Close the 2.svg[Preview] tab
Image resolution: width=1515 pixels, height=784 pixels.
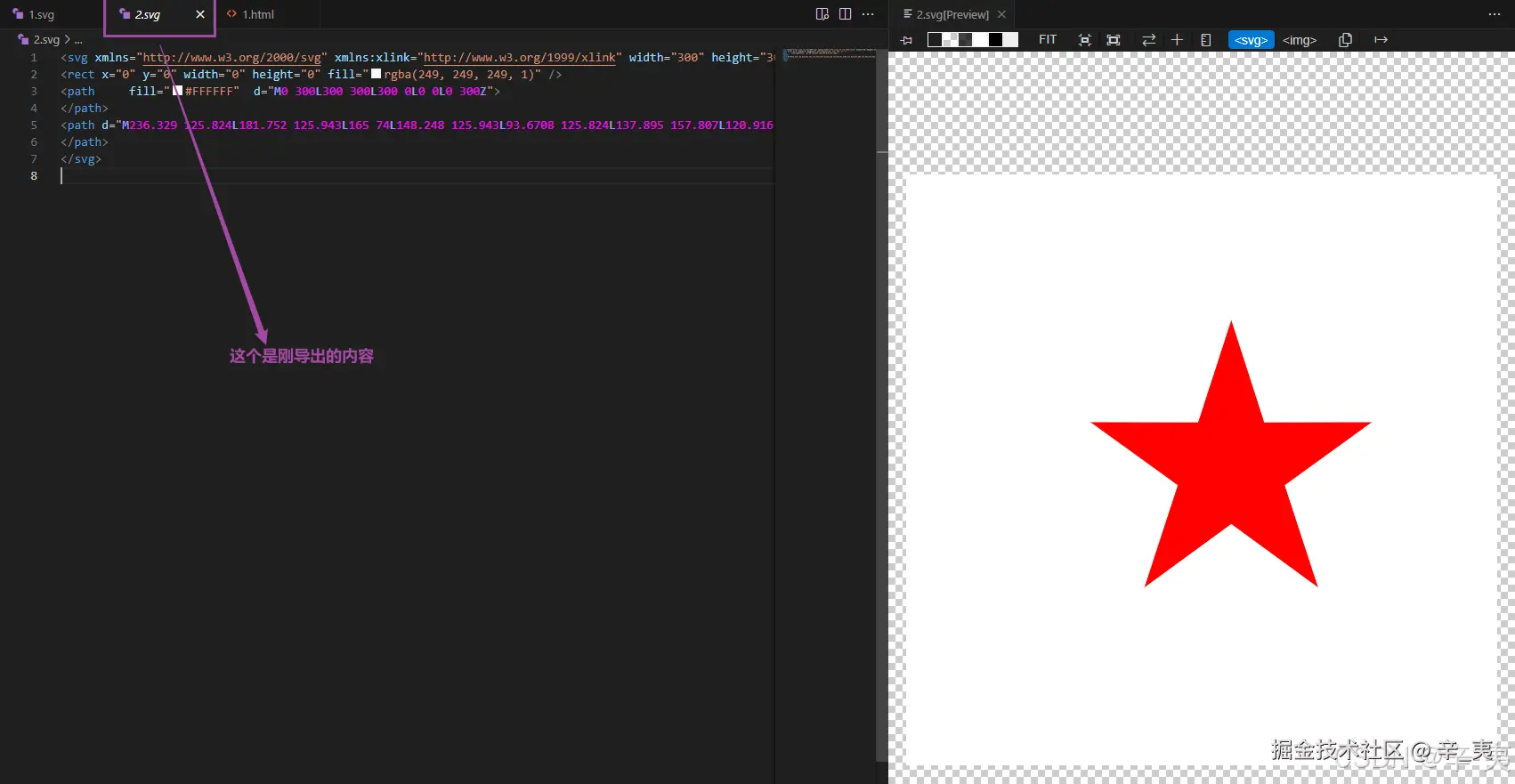[1001, 14]
